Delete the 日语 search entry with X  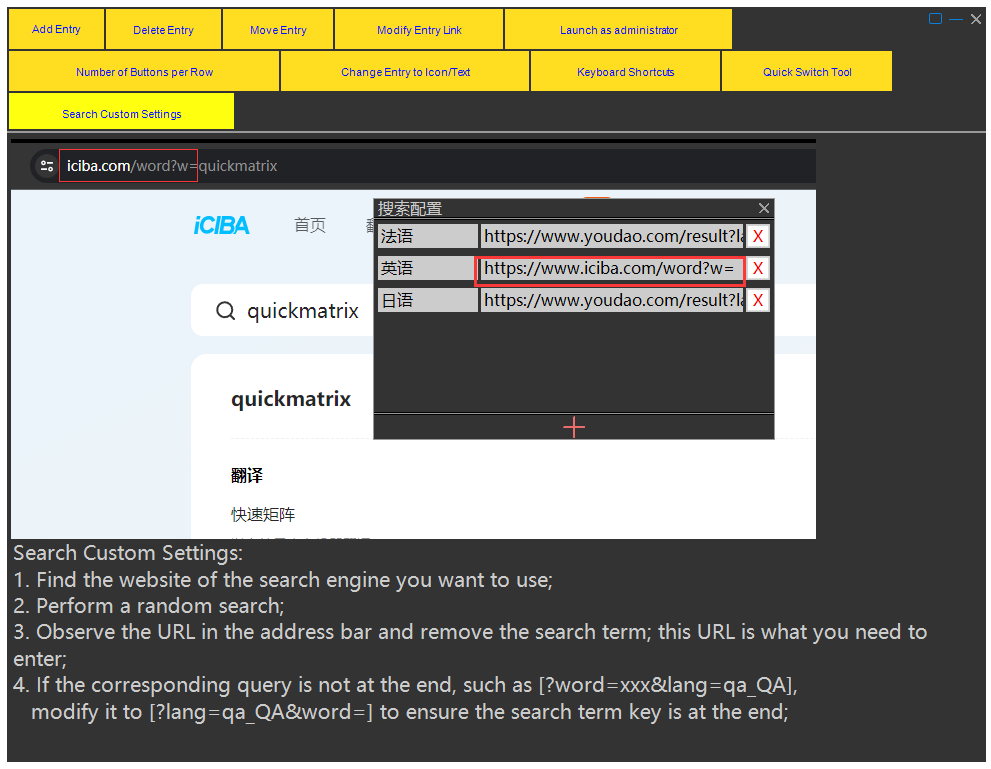coord(758,300)
